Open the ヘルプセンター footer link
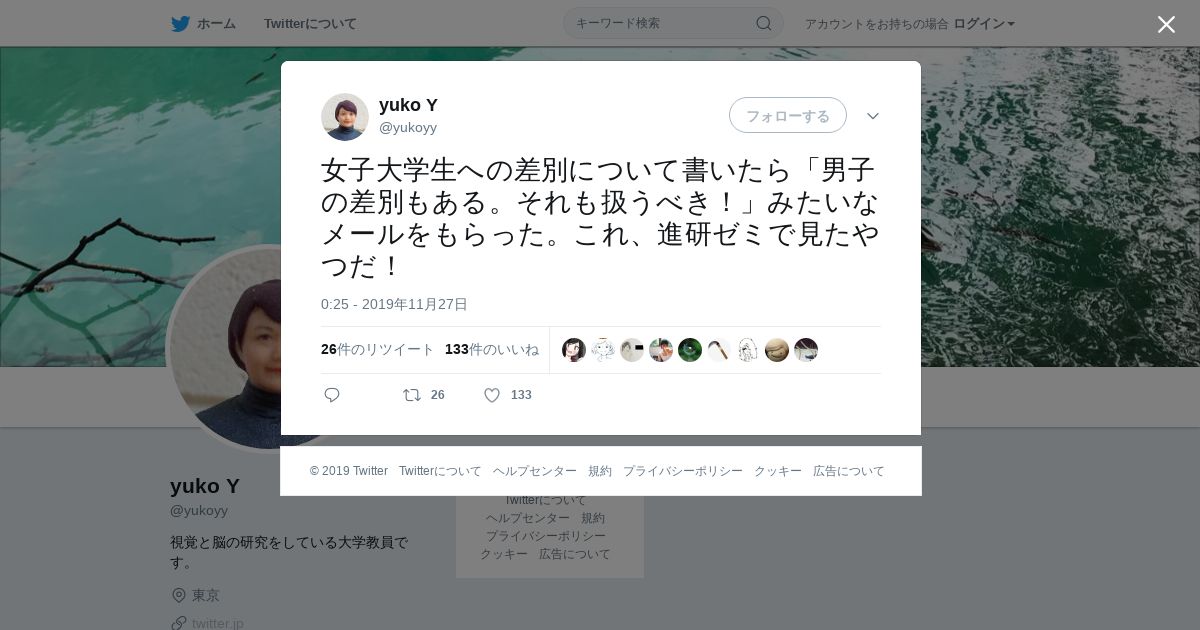 535,471
